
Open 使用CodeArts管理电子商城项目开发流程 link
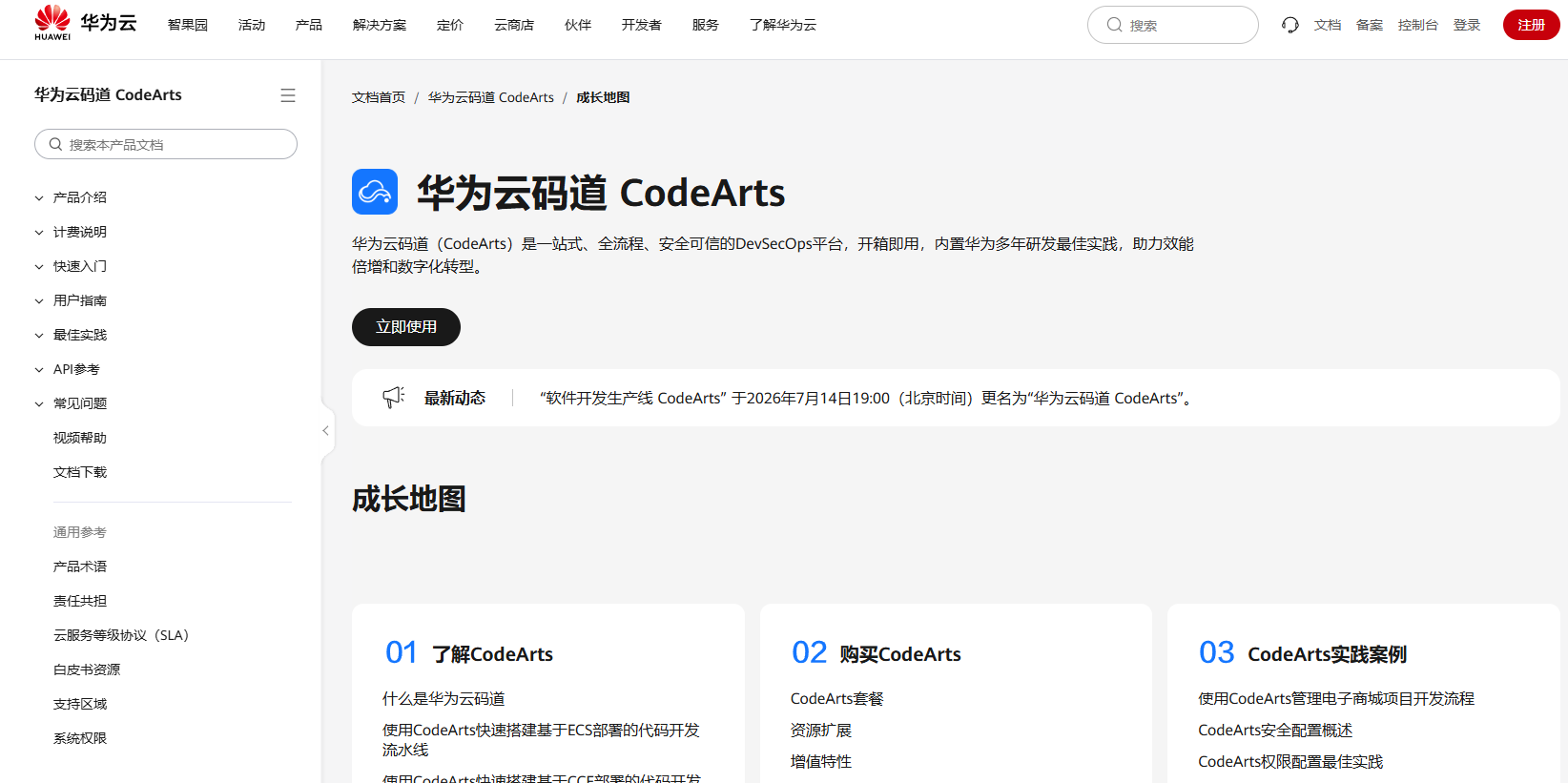point(1336,699)
